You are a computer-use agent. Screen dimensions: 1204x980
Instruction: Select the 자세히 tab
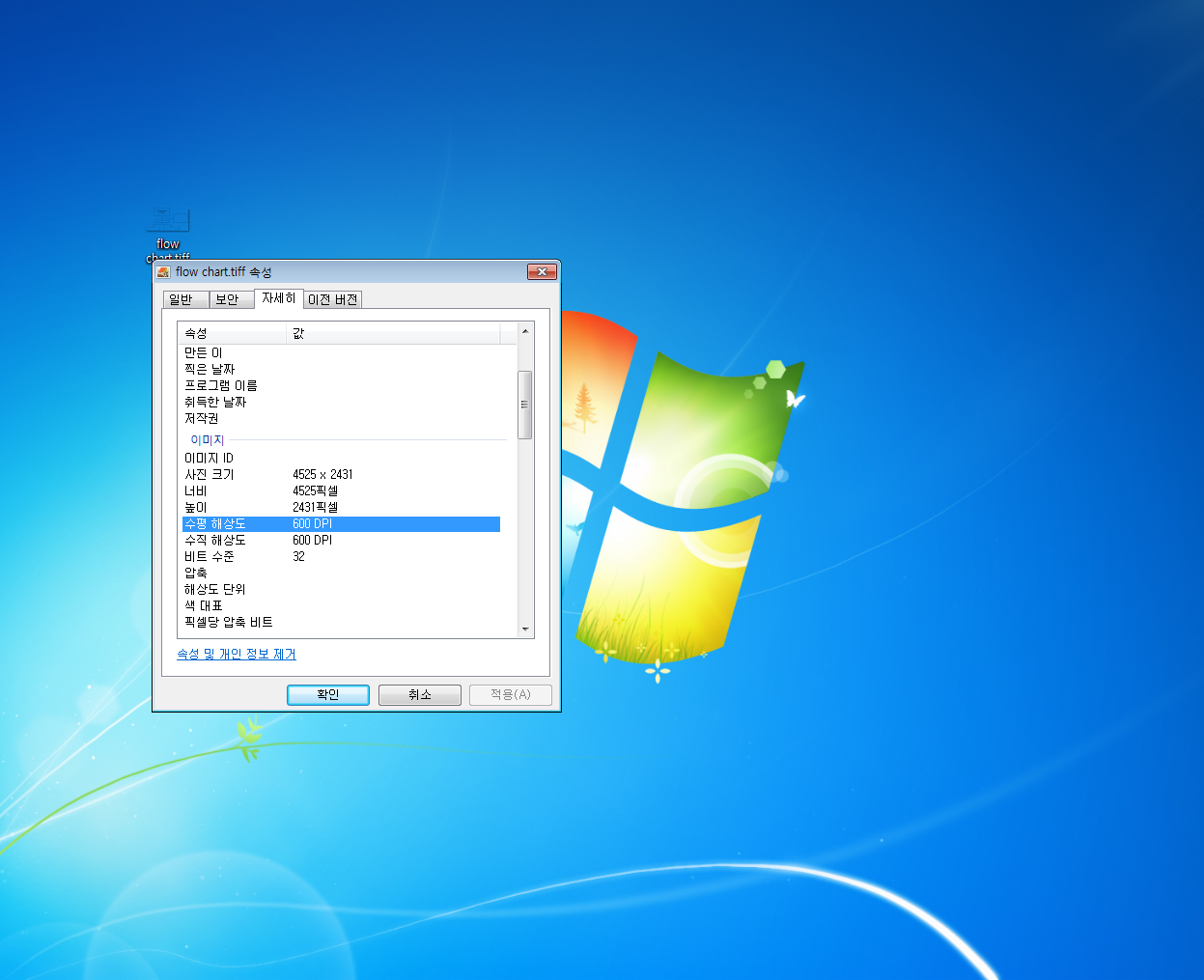tap(279, 298)
